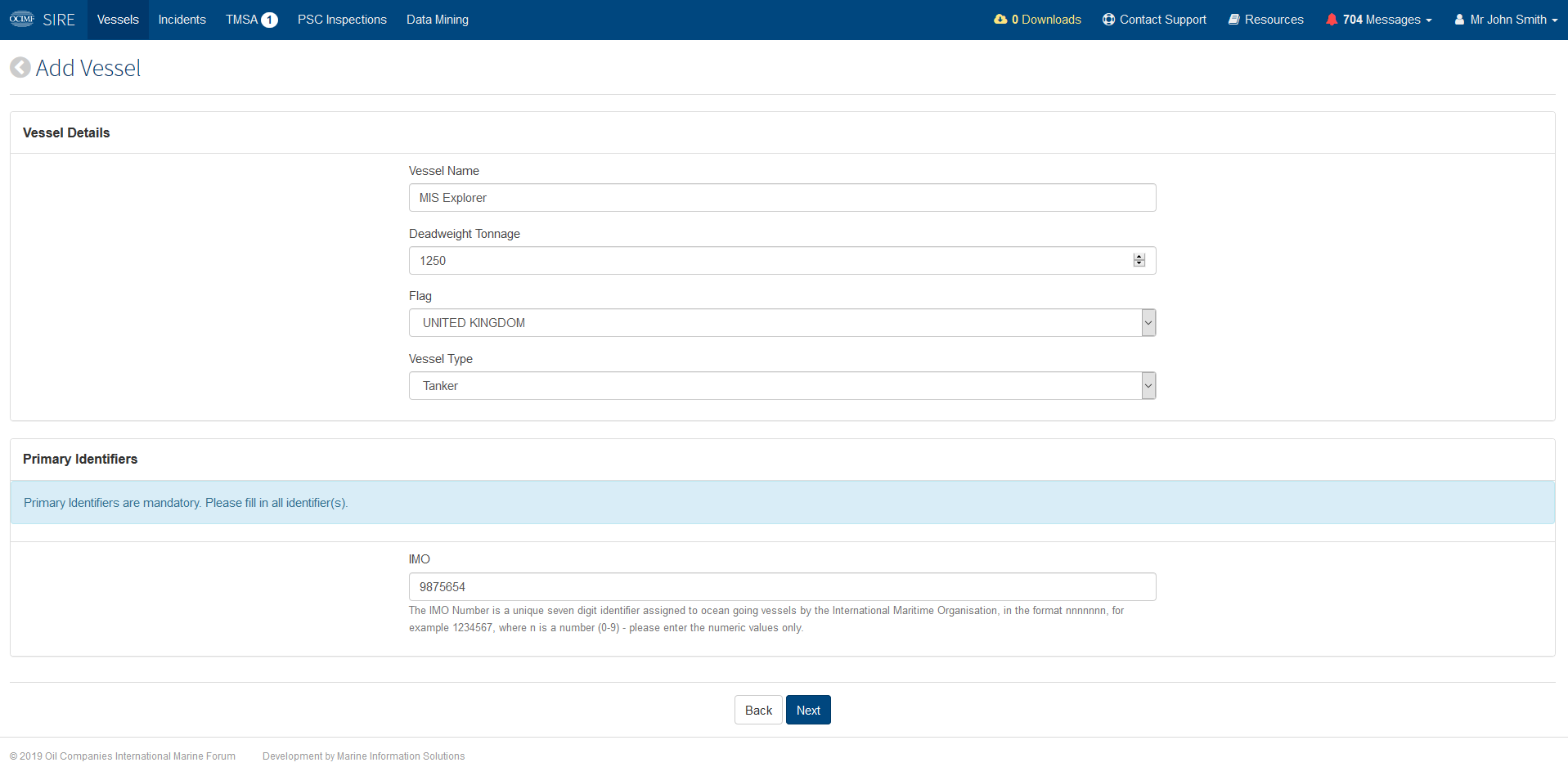The width and height of the screenshot is (1568, 767).
Task: Click the cloud download icon
Action: [x=1000, y=20]
